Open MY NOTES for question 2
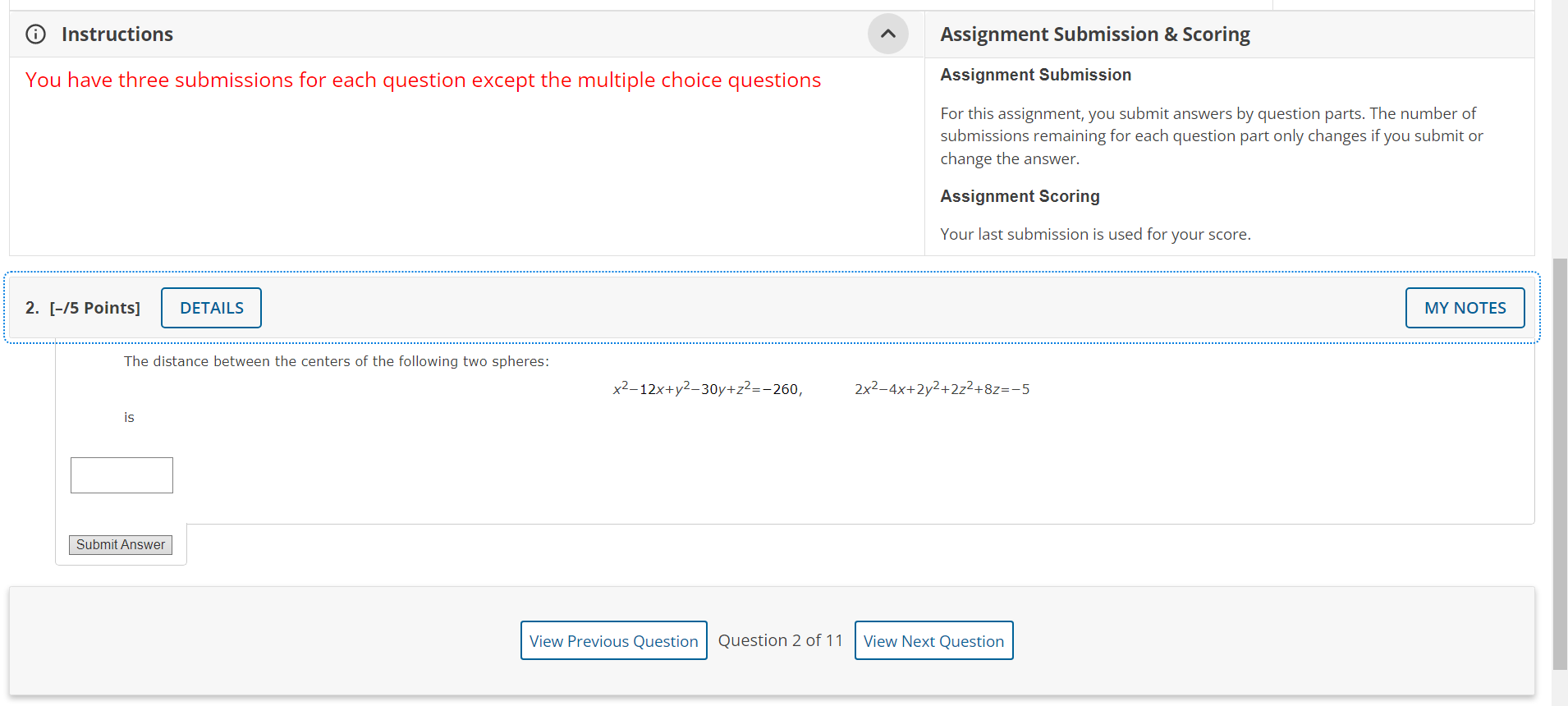This screenshot has width=1568, height=706. [x=1465, y=307]
